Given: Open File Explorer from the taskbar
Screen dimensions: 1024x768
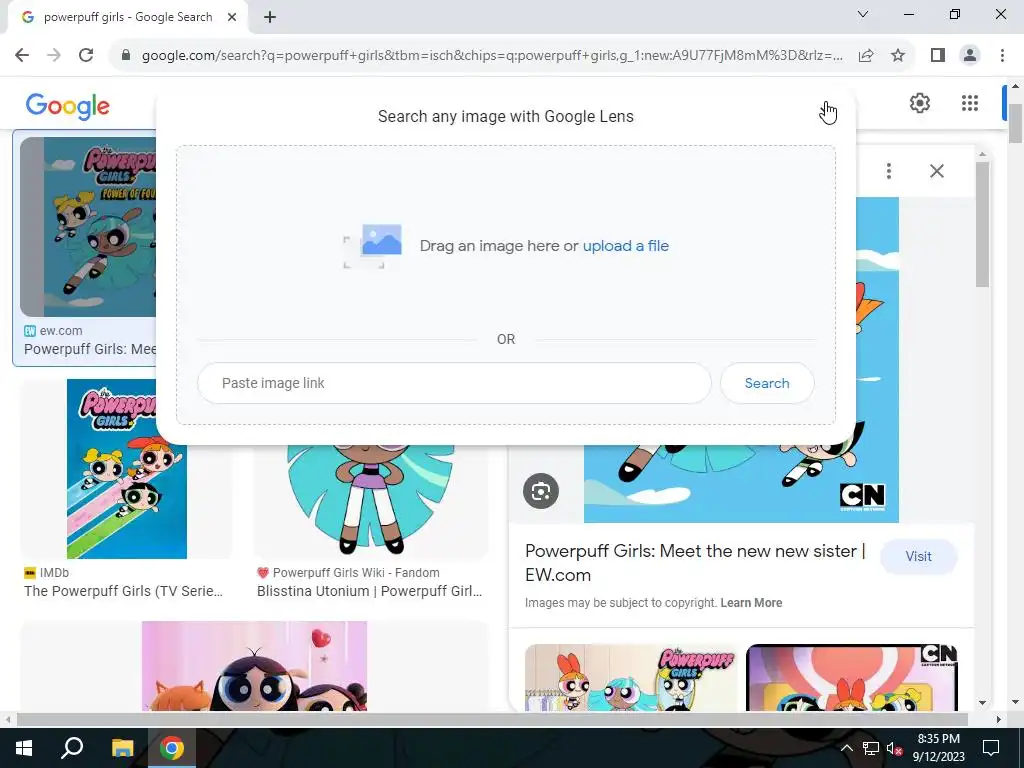Looking at the screenshot, I should pos(122,748).
